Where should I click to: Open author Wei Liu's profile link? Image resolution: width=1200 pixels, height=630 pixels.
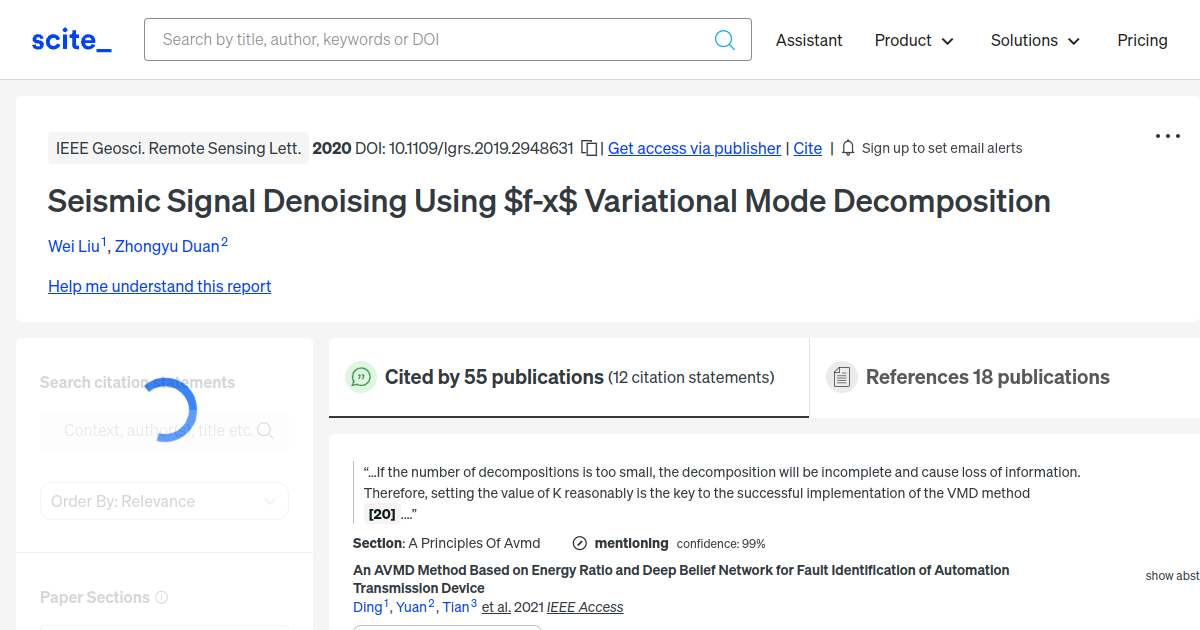(74, 246)
